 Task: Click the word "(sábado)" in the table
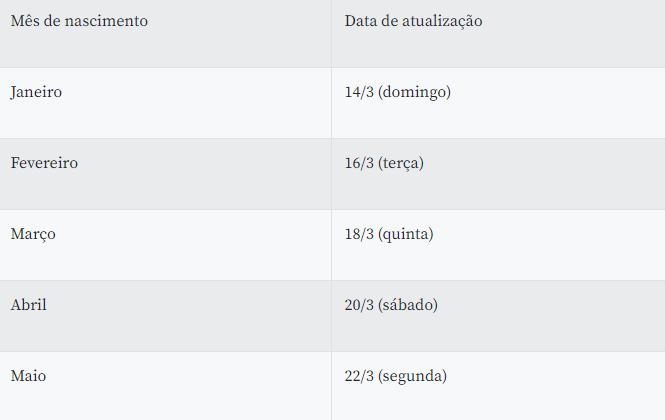click(x=408, y=305)
